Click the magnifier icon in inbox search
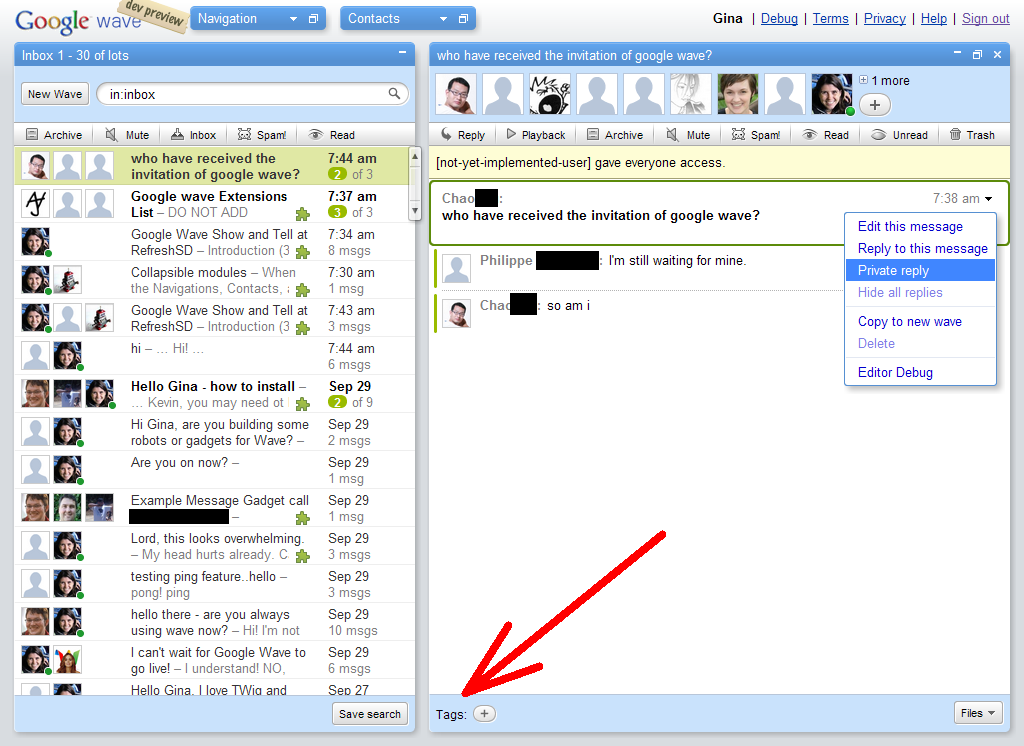 click(x=394, y=94)
